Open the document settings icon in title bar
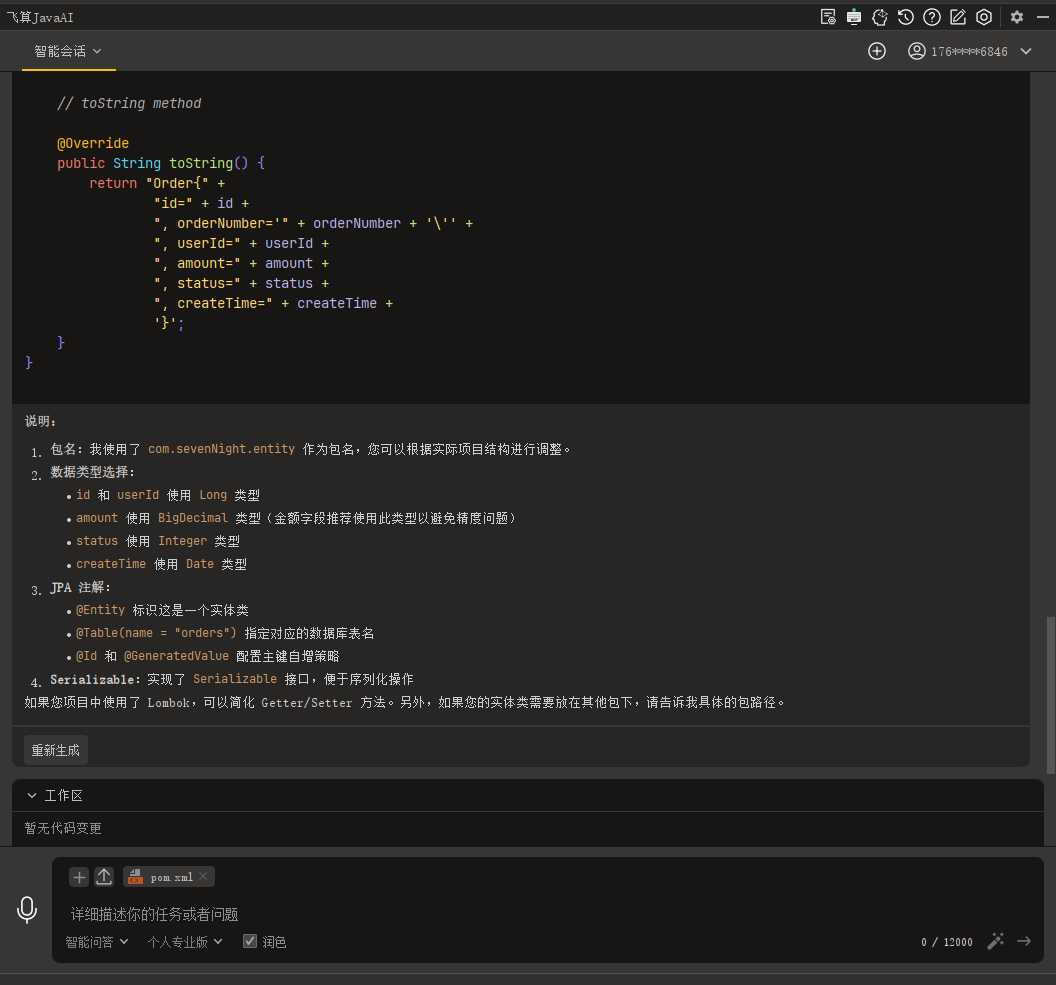The width and height of the screenshot is (1056, 985). [x=828, y=17]
